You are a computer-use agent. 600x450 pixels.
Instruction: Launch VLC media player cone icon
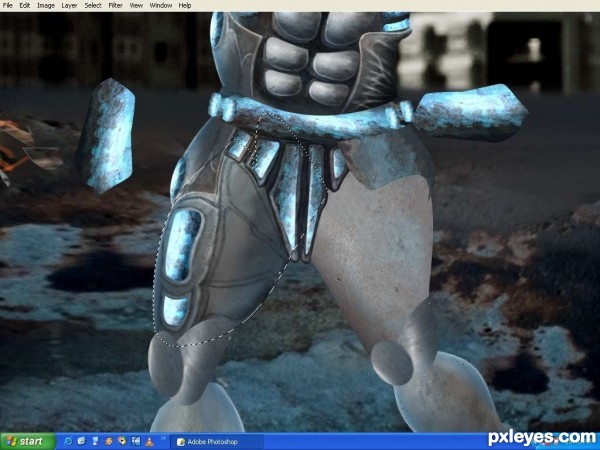click(x=149, y=442)
